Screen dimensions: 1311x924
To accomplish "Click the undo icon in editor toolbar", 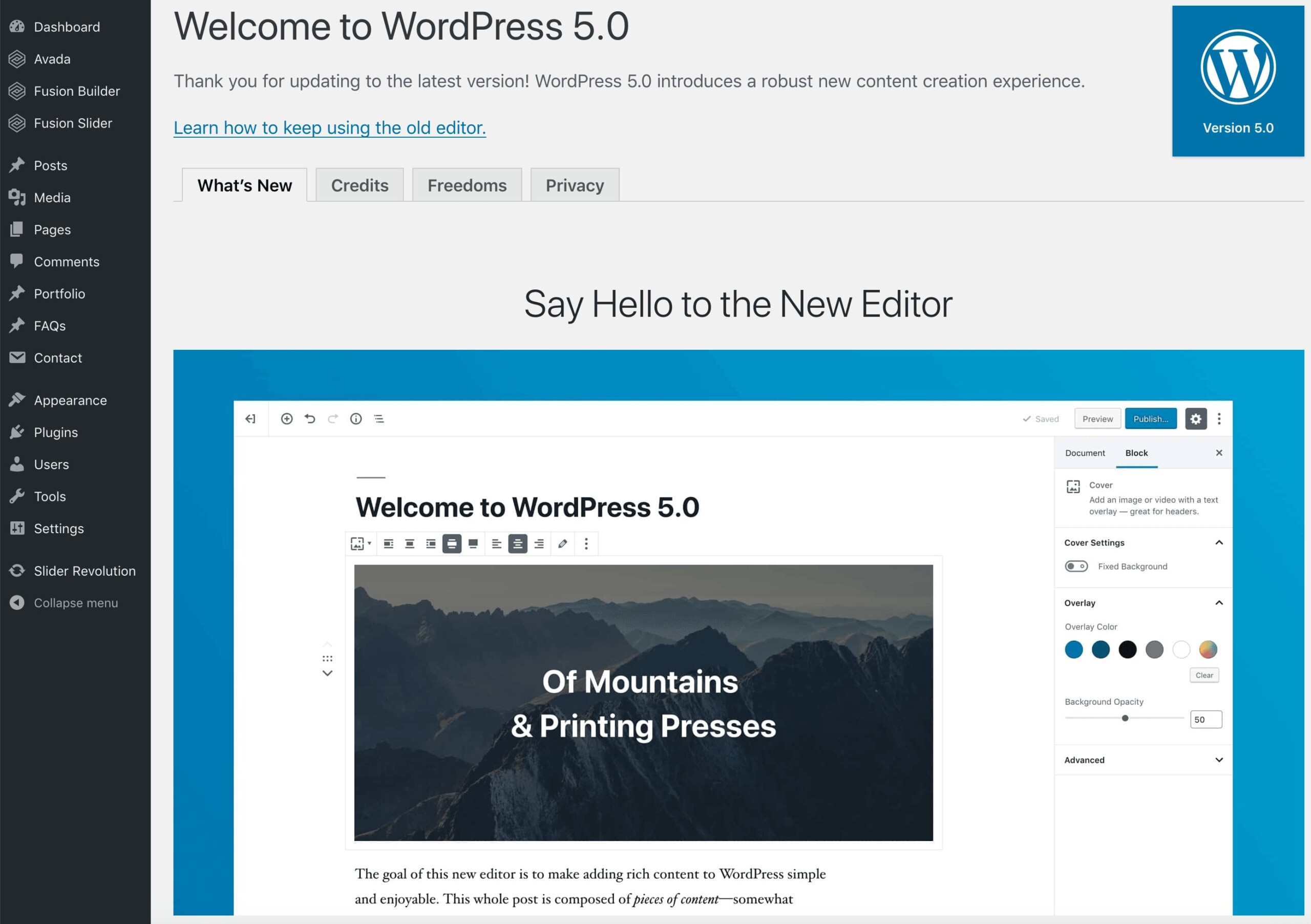I will click(x=310, y=418).
